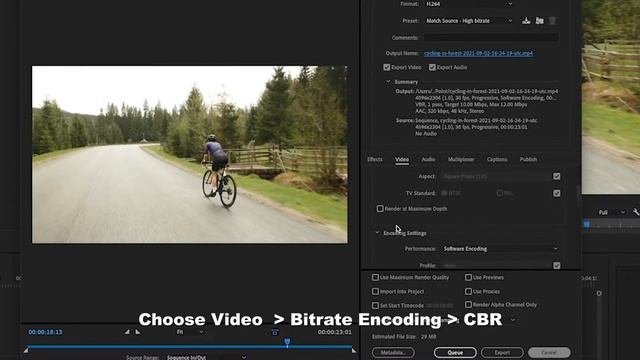Click the in-point handle at timeline start
Viewport: 640px width, 360px height.
coord(26,350)
